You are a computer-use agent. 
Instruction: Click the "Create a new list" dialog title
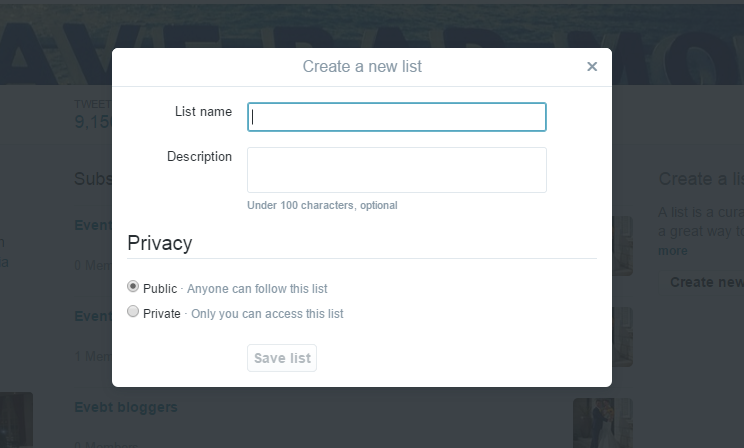362,67
